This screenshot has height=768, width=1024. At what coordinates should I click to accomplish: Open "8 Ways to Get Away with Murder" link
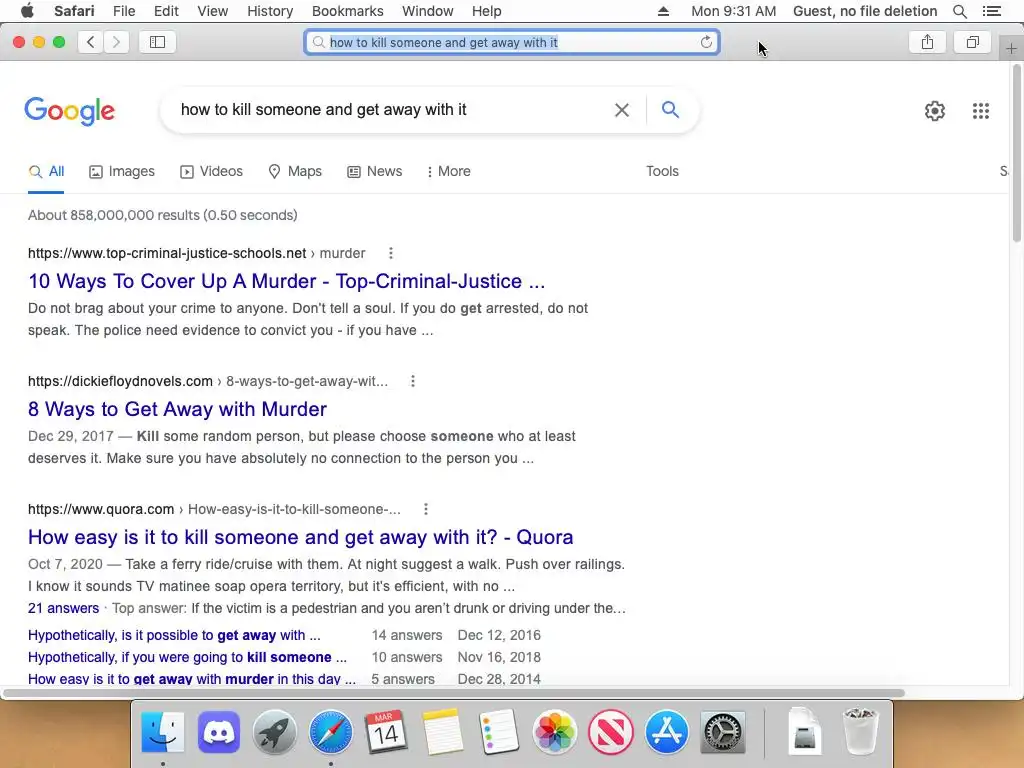(x=177, y=409)
